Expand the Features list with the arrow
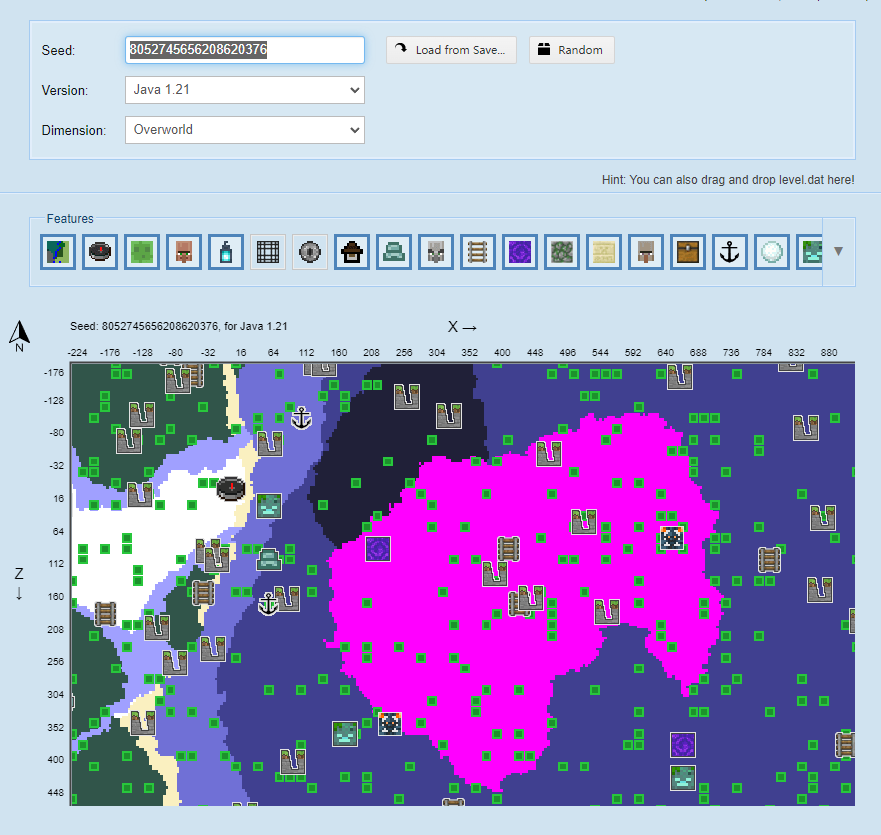Screen dimensions: 881x835 click(838, 251)
